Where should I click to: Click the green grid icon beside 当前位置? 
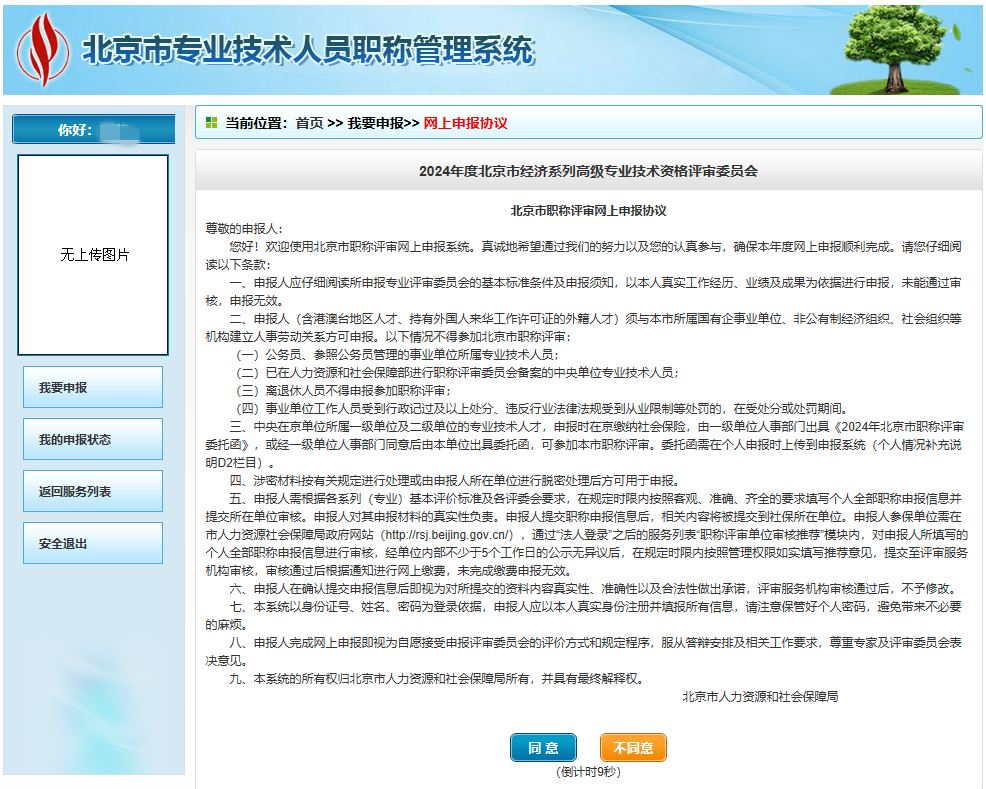pyautogui.click(x=211, y=122)
